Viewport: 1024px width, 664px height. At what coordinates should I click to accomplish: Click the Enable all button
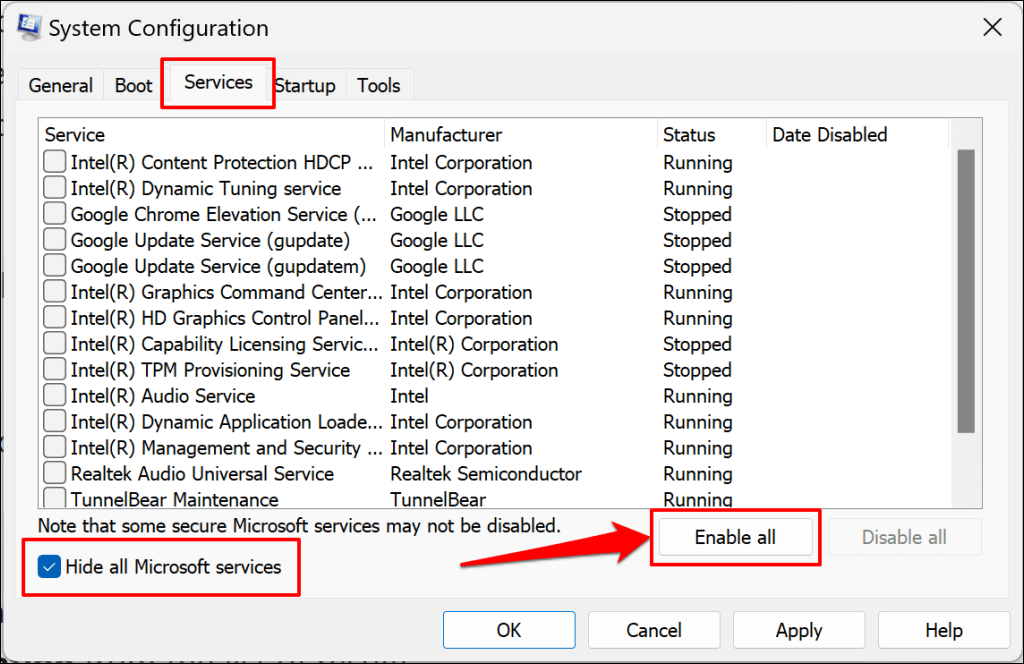point(735,537)
